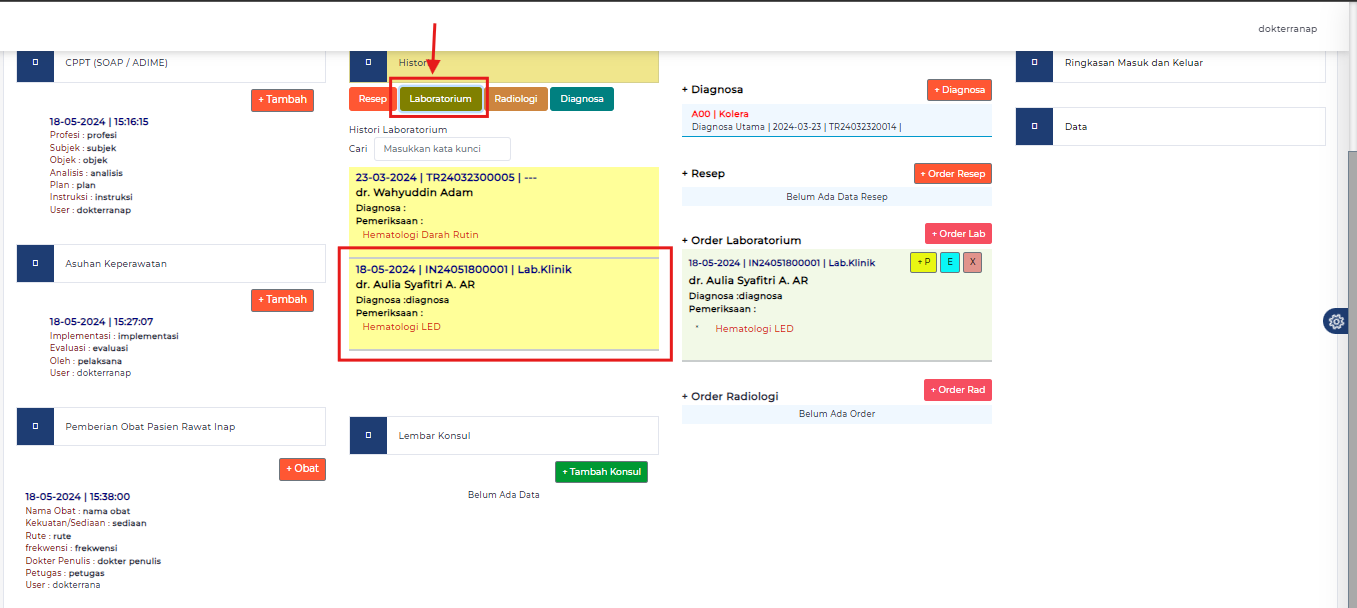
Task: Switch to the Radiologi histori tab
Action: [x=517, y=98]
